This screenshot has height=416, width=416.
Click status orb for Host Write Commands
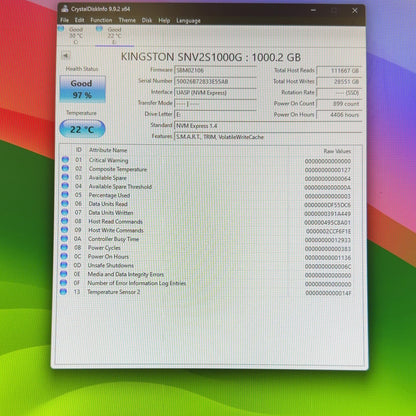pos(65,230)
